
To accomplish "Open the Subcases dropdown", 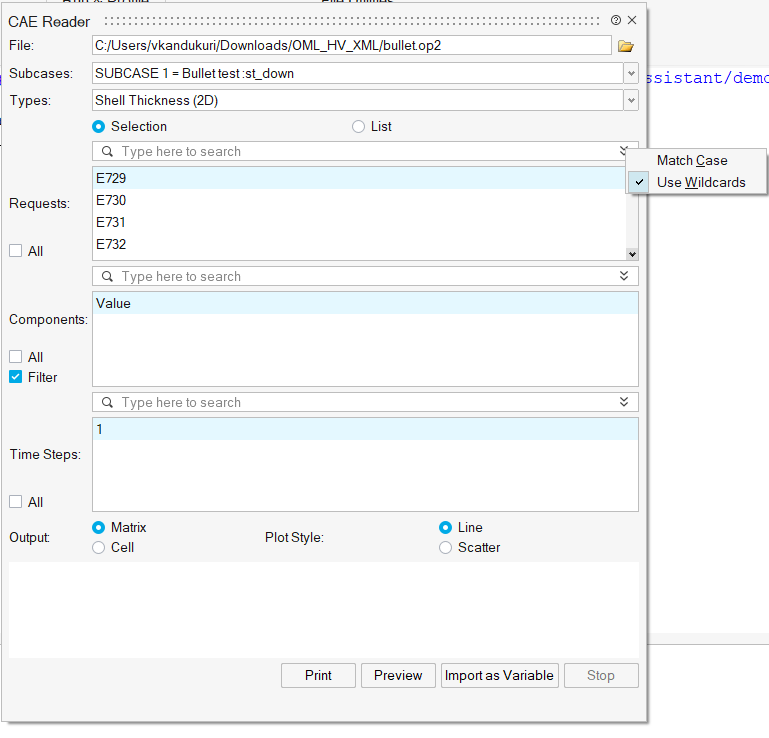I will (630, 73).
